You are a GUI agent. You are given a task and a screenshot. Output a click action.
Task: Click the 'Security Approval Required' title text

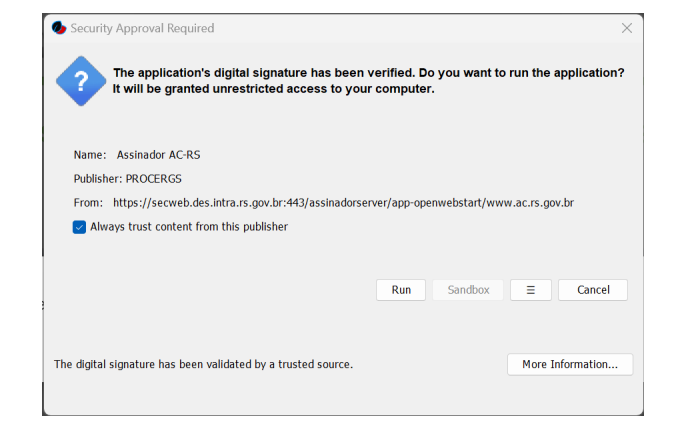(x=142, y=28)
